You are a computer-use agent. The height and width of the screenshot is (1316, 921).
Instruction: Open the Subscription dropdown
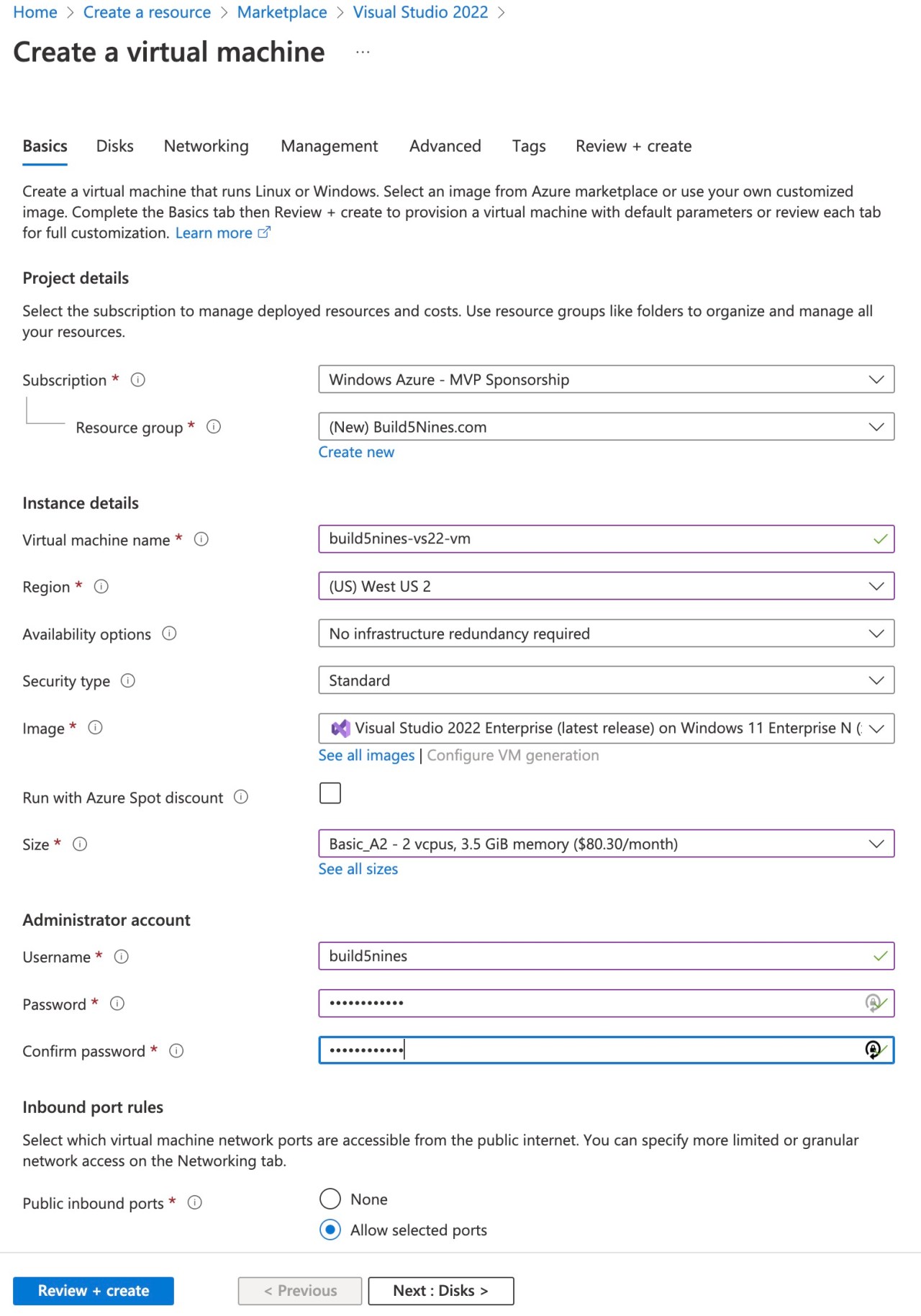pyautogui.click(x=875, y=379)
